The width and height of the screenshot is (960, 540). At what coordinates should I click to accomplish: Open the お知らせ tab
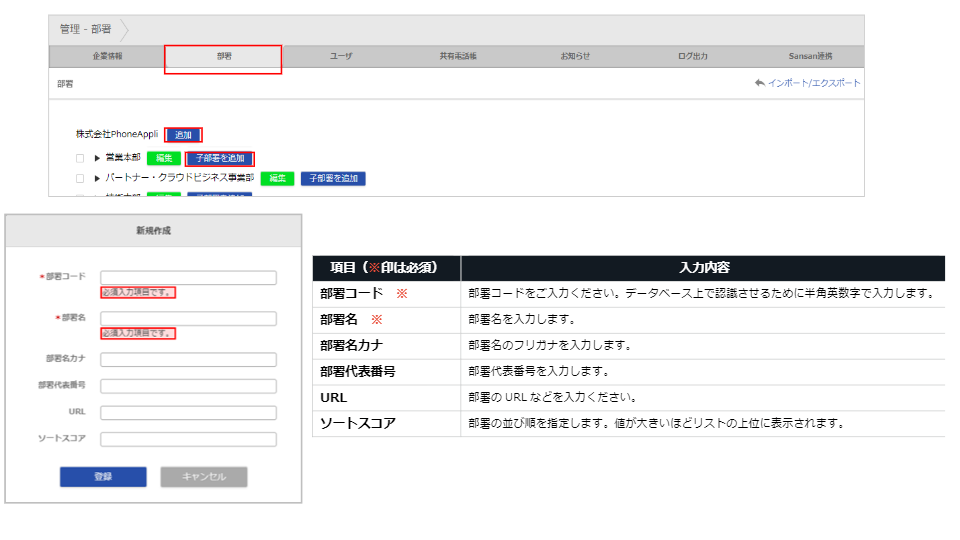575,56
